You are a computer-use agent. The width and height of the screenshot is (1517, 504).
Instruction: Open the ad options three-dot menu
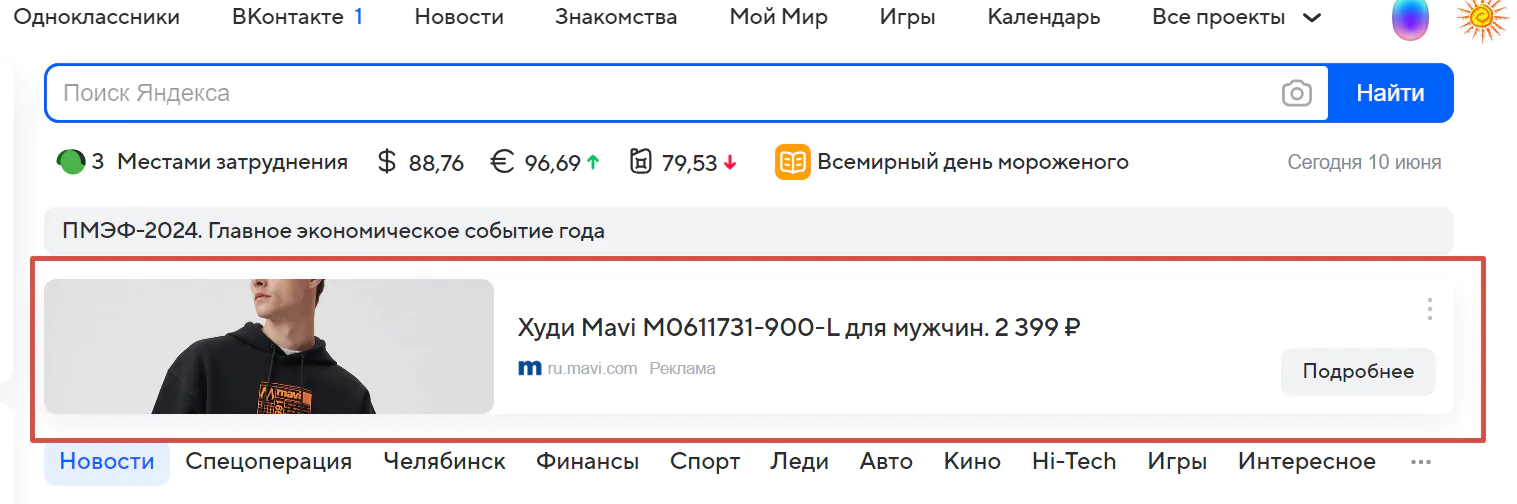point(1429,310)
